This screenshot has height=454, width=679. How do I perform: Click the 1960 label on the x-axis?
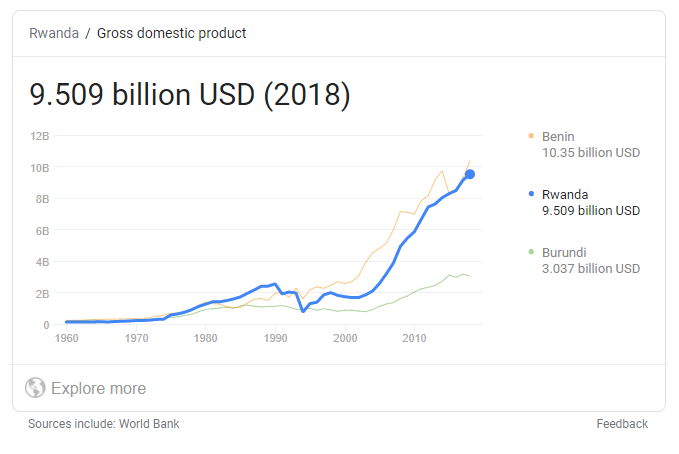click(66, 339)
